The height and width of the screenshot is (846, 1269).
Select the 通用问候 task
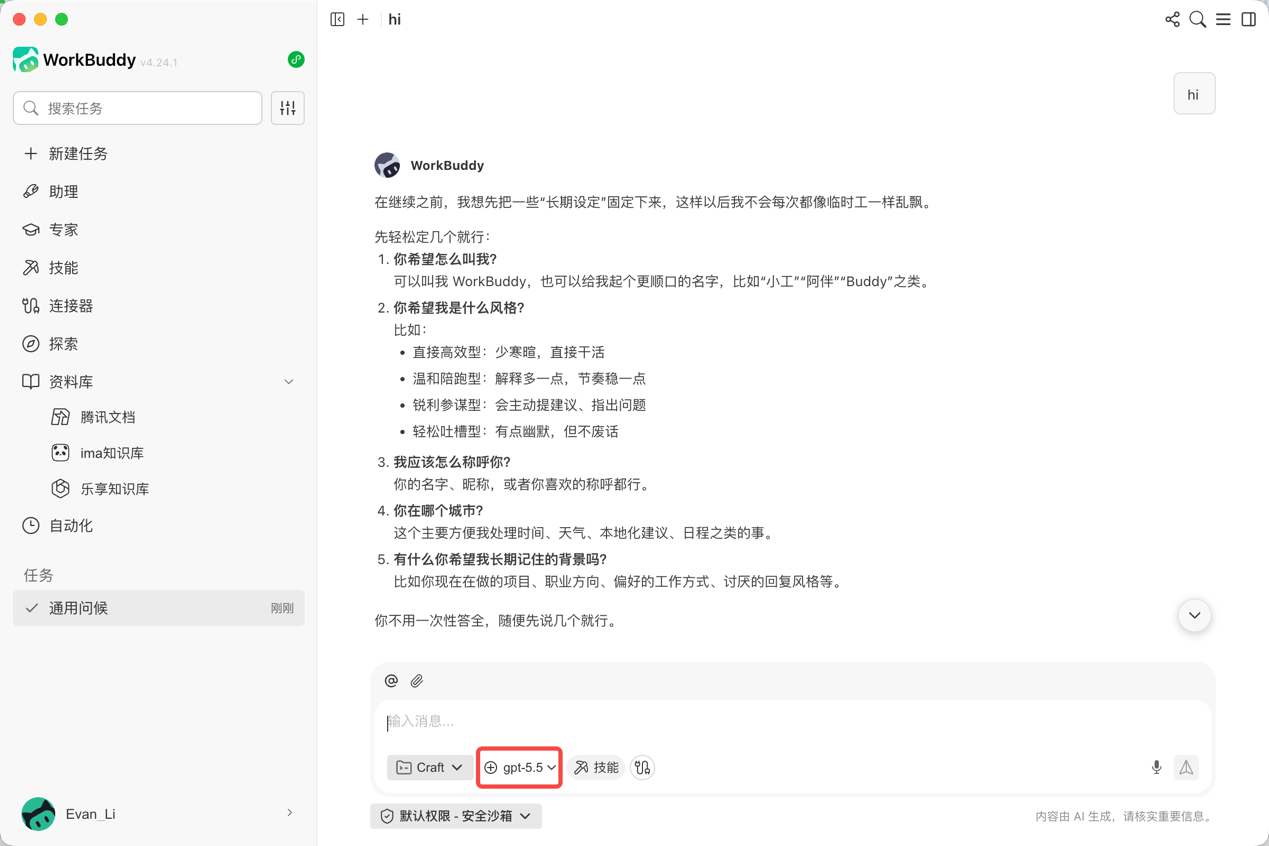point(159,608)
